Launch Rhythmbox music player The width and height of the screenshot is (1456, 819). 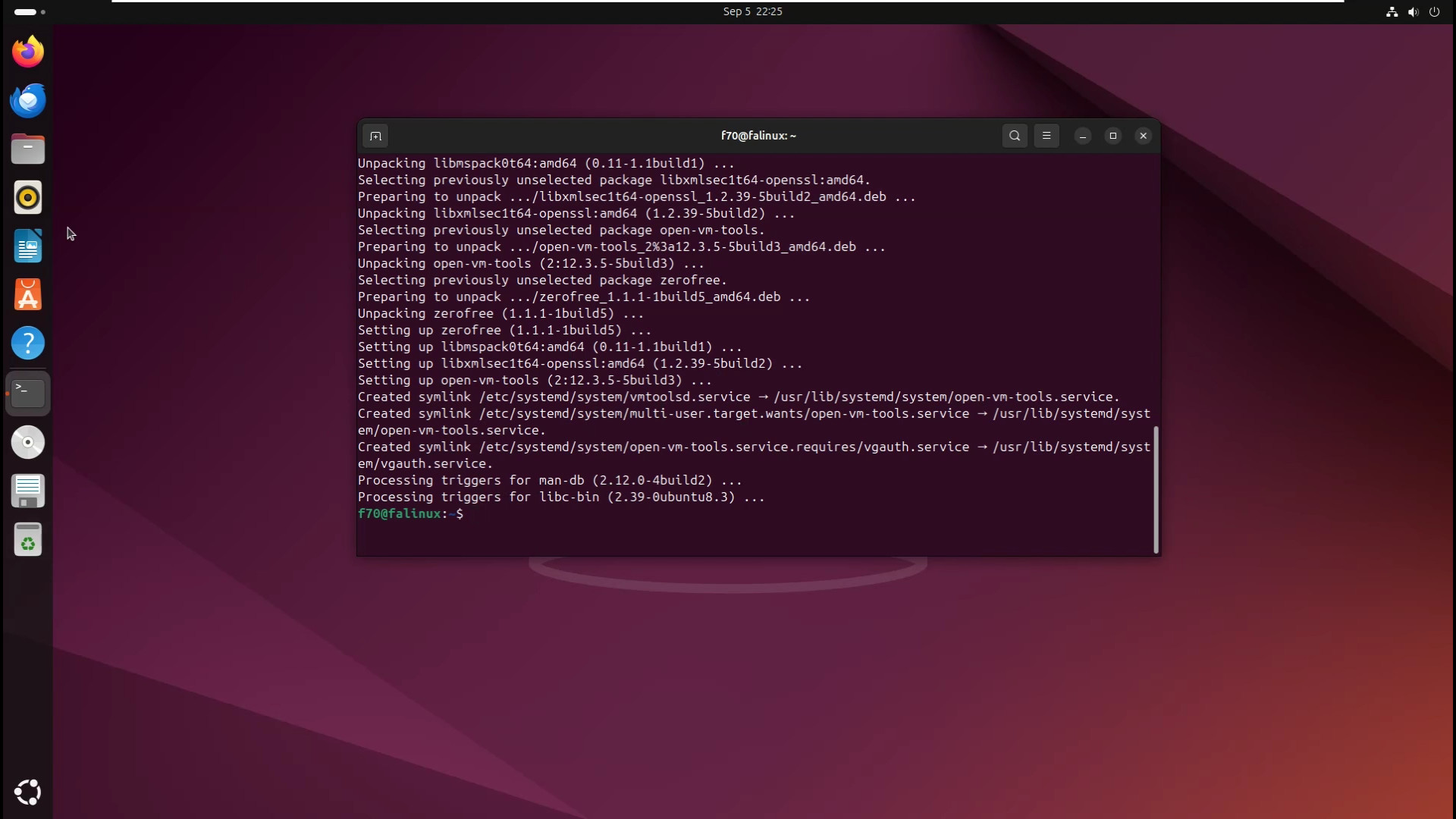coord(28,197)
